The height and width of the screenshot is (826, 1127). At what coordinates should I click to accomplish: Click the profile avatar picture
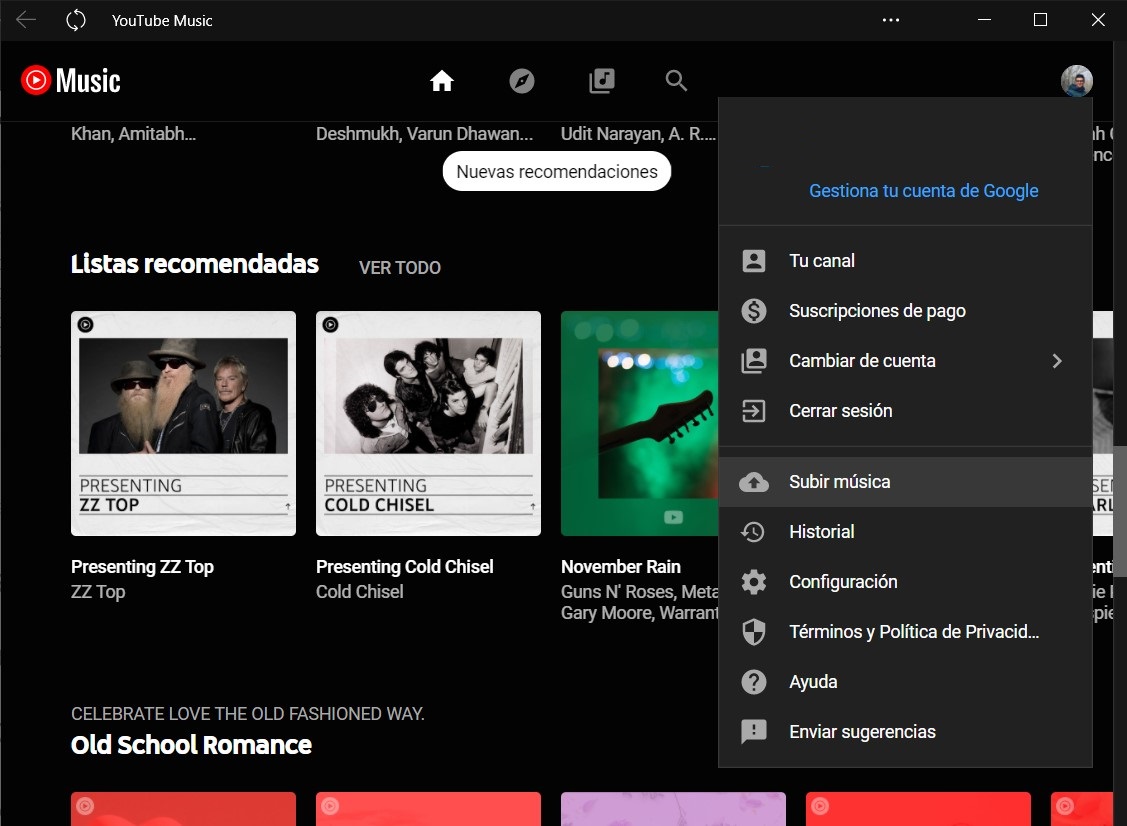1076,81
